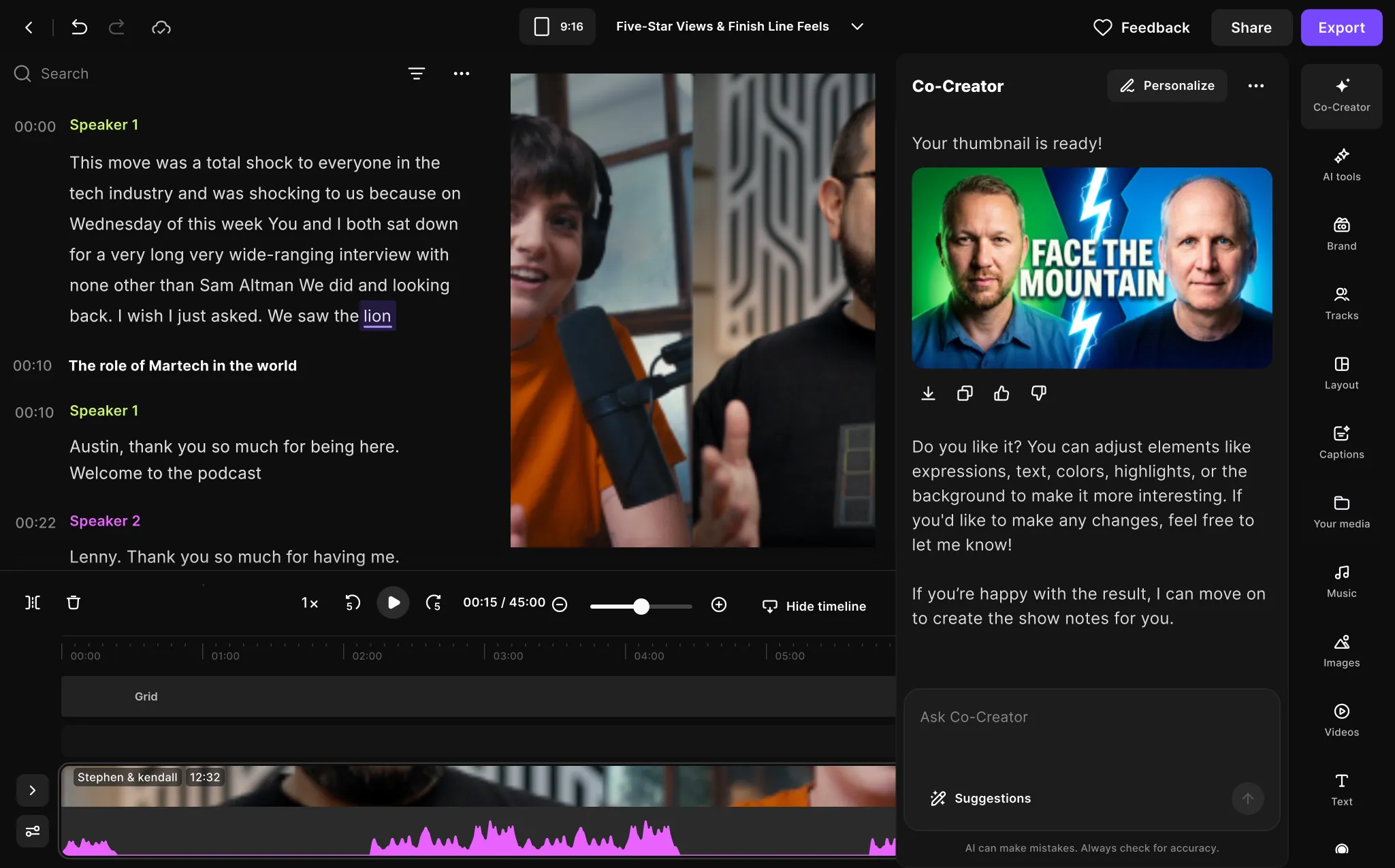Send the Co-Creator message arrow
This screenshot has width=1395, height=868.
[x=1248, y=799]
